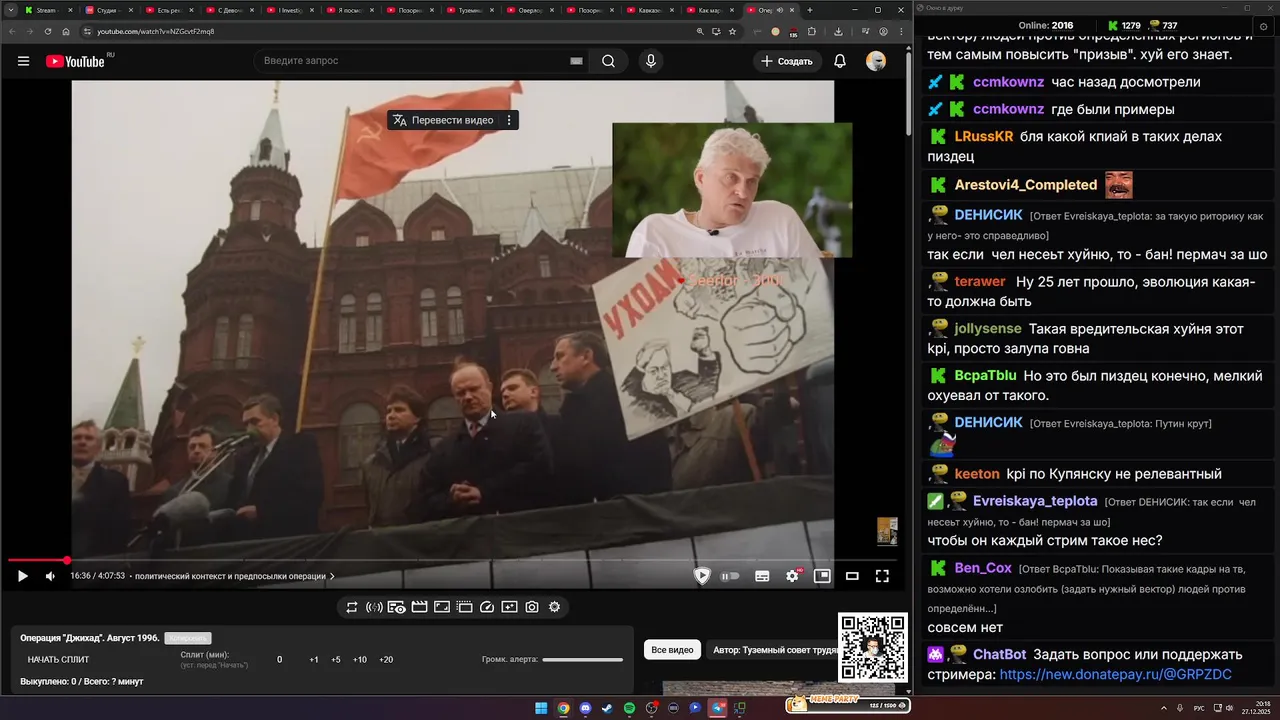Bookmark this page with the star
The width and height of the screenshot is (1280, 720).
click(x=733, y=31)
